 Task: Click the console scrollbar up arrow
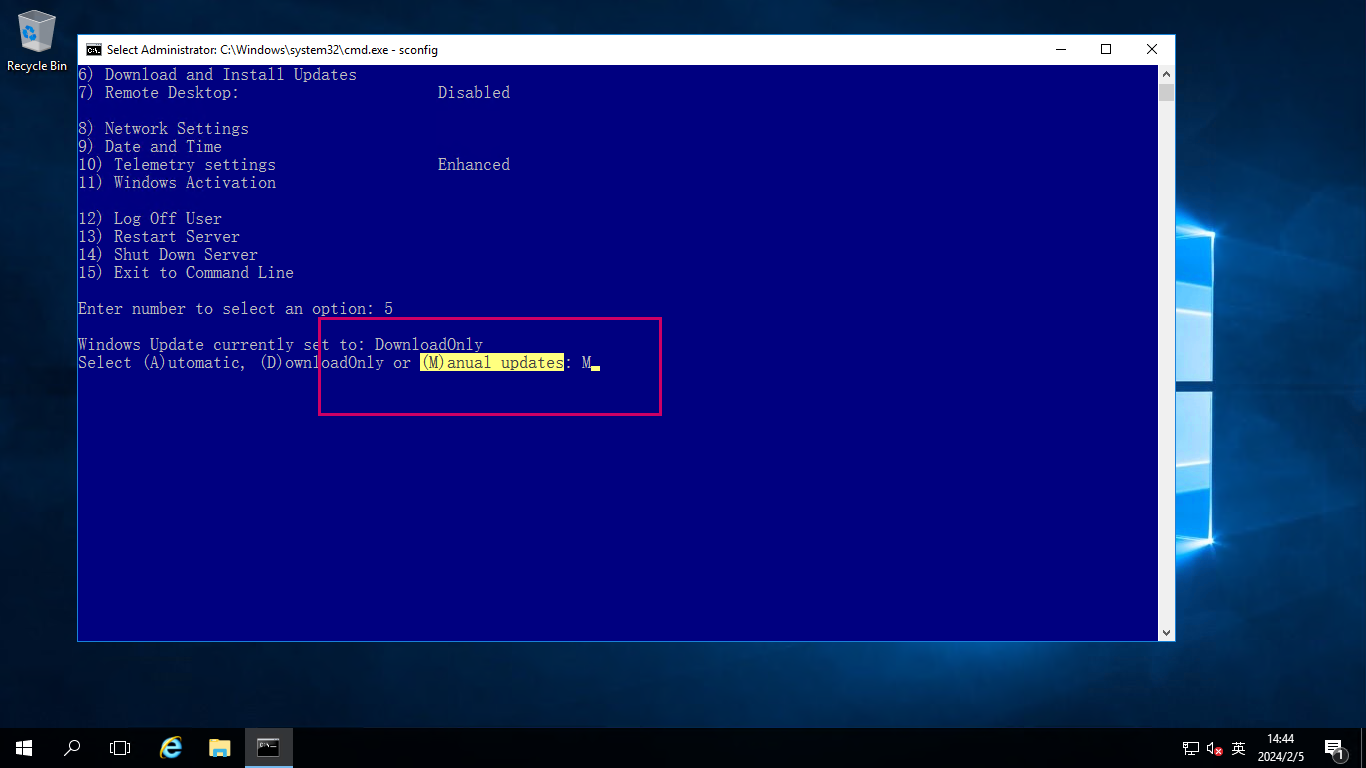point(1166,74)
